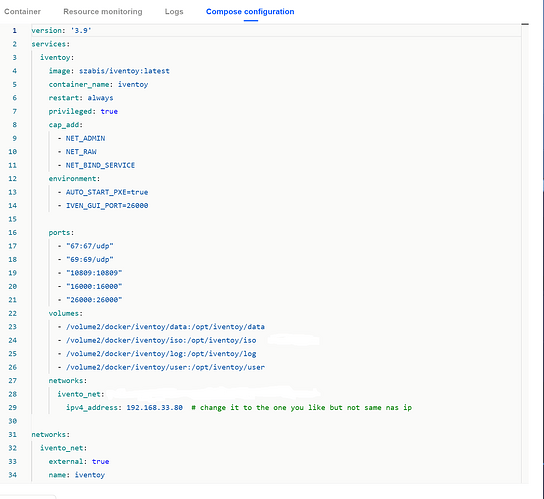Click "ivento_net:" on line 28

(81, 394)
